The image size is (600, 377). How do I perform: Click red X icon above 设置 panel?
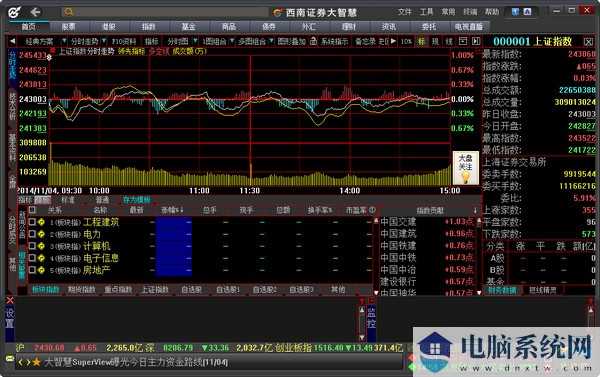[x=10, y=300]
